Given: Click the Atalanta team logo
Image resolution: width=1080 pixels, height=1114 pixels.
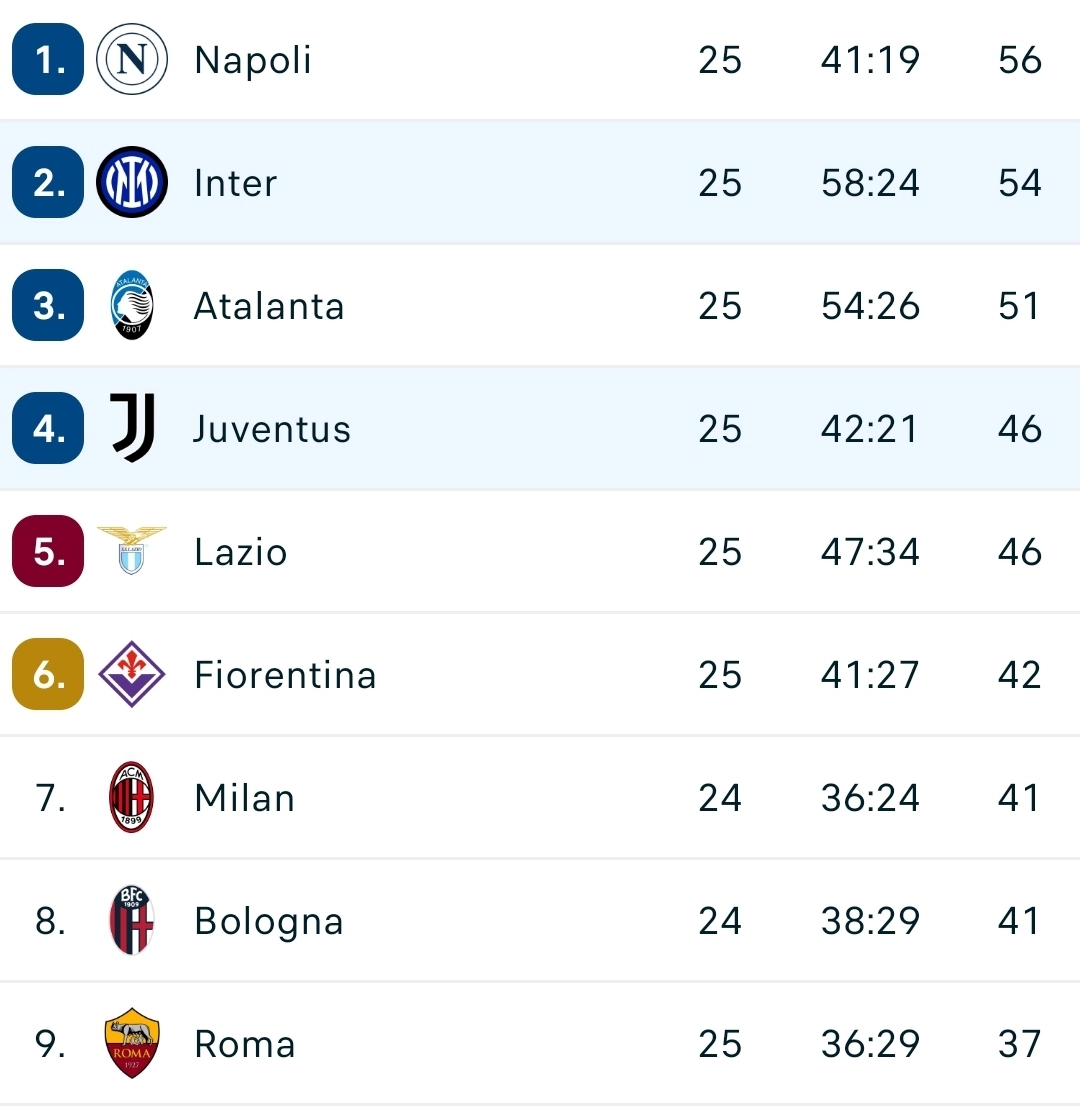Looking at the screenshot, I should (130, 305).
